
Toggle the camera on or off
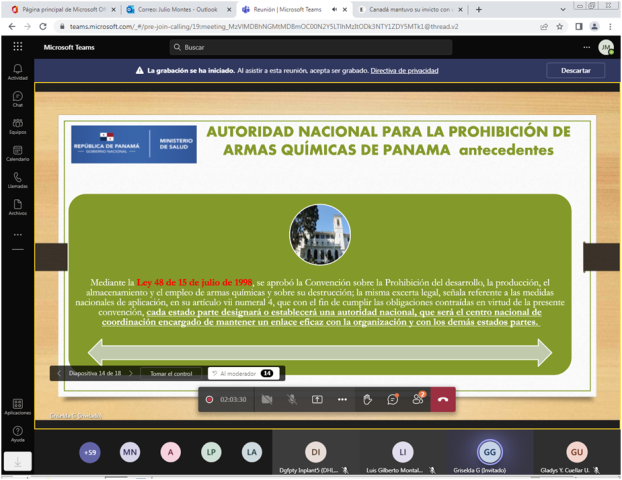[x=267, y=399]
